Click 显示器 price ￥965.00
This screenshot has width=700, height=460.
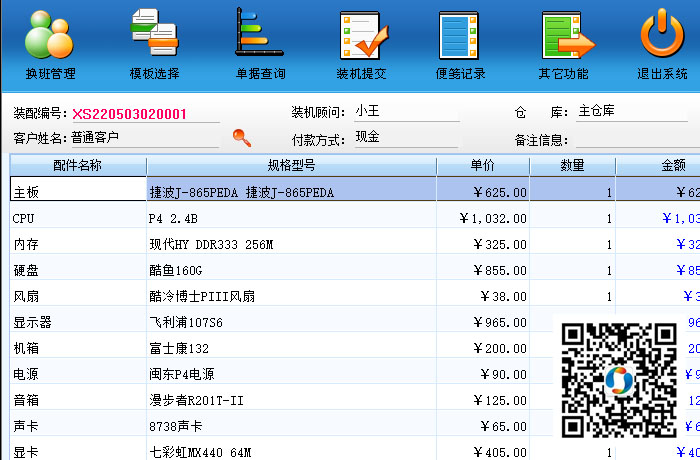point(483,318)
